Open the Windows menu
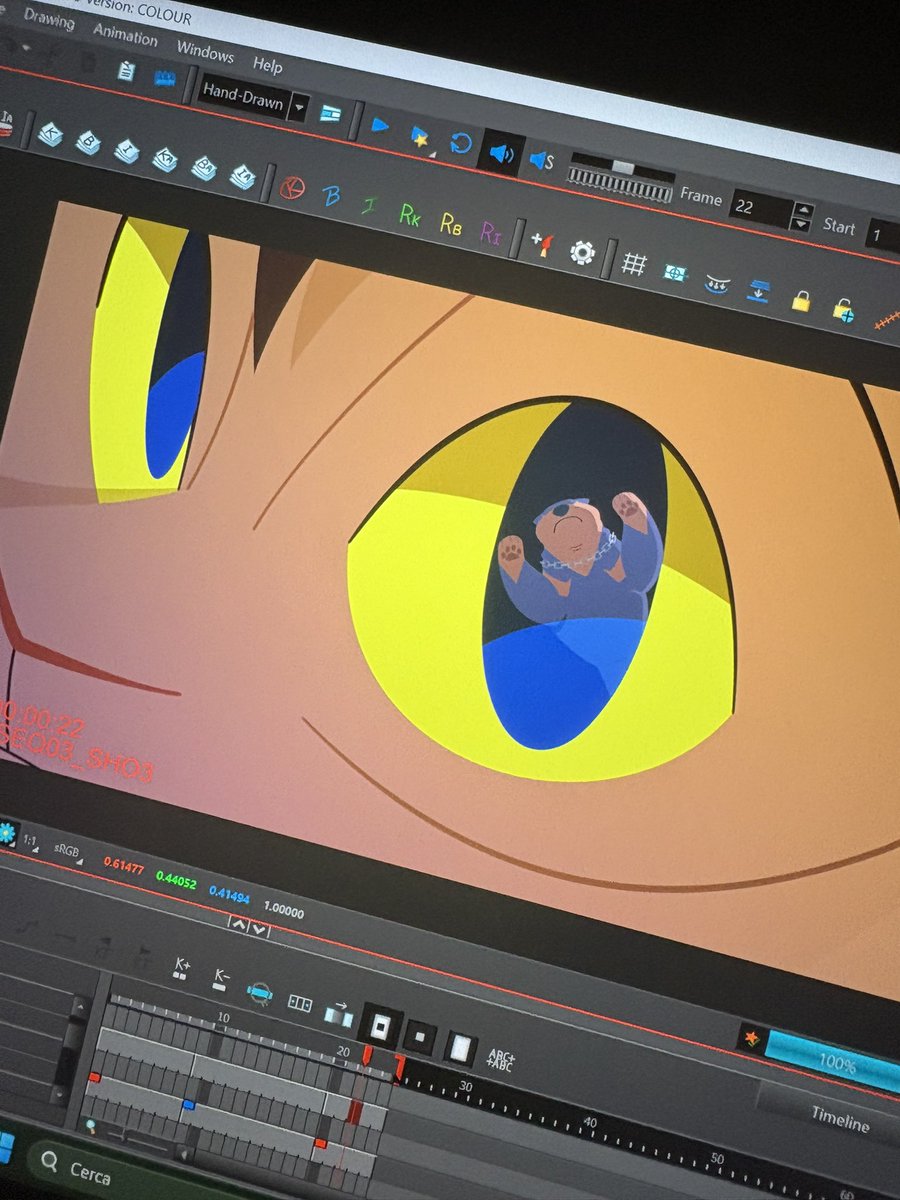Image resolution: width=900 pixels, height=1200 pixels. (205, 51)
